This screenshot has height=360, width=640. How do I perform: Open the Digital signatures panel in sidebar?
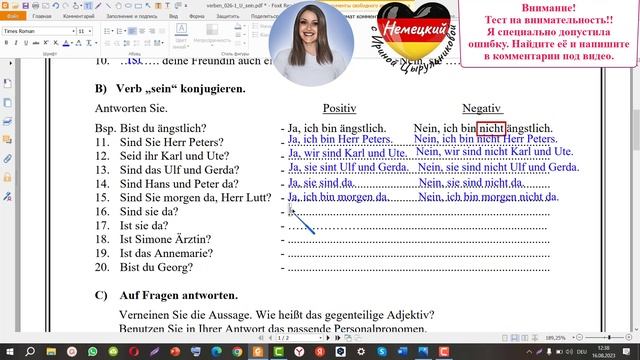point(7,196)
